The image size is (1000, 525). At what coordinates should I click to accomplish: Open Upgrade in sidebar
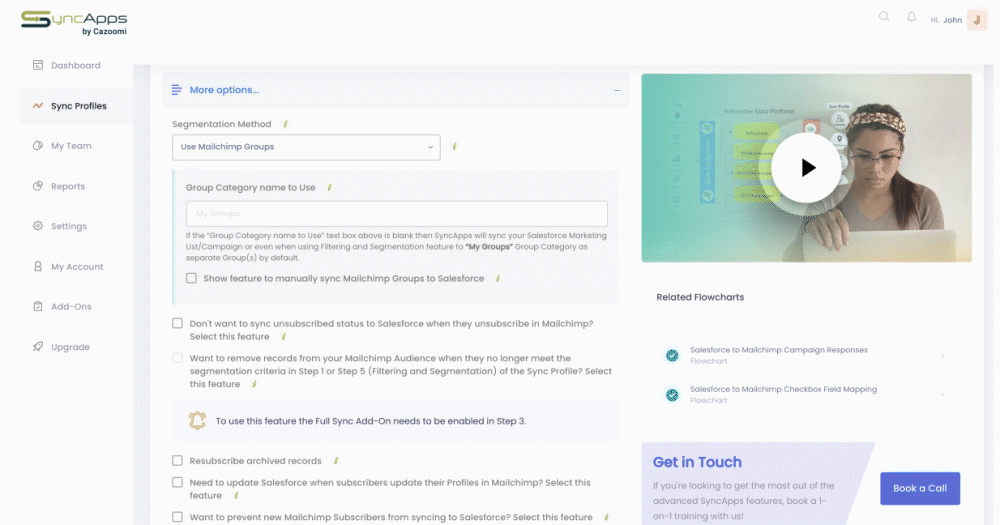click(x=70, y=346)
